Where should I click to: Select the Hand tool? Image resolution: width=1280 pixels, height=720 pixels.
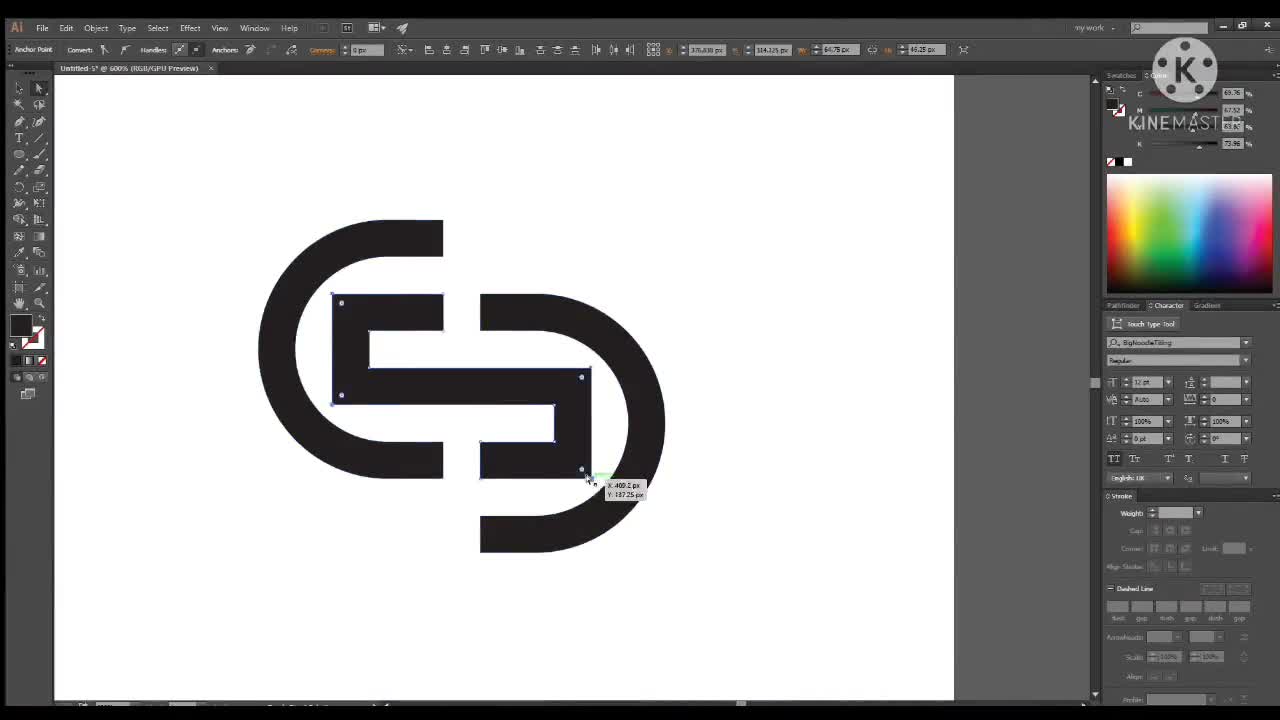point(19,303)
